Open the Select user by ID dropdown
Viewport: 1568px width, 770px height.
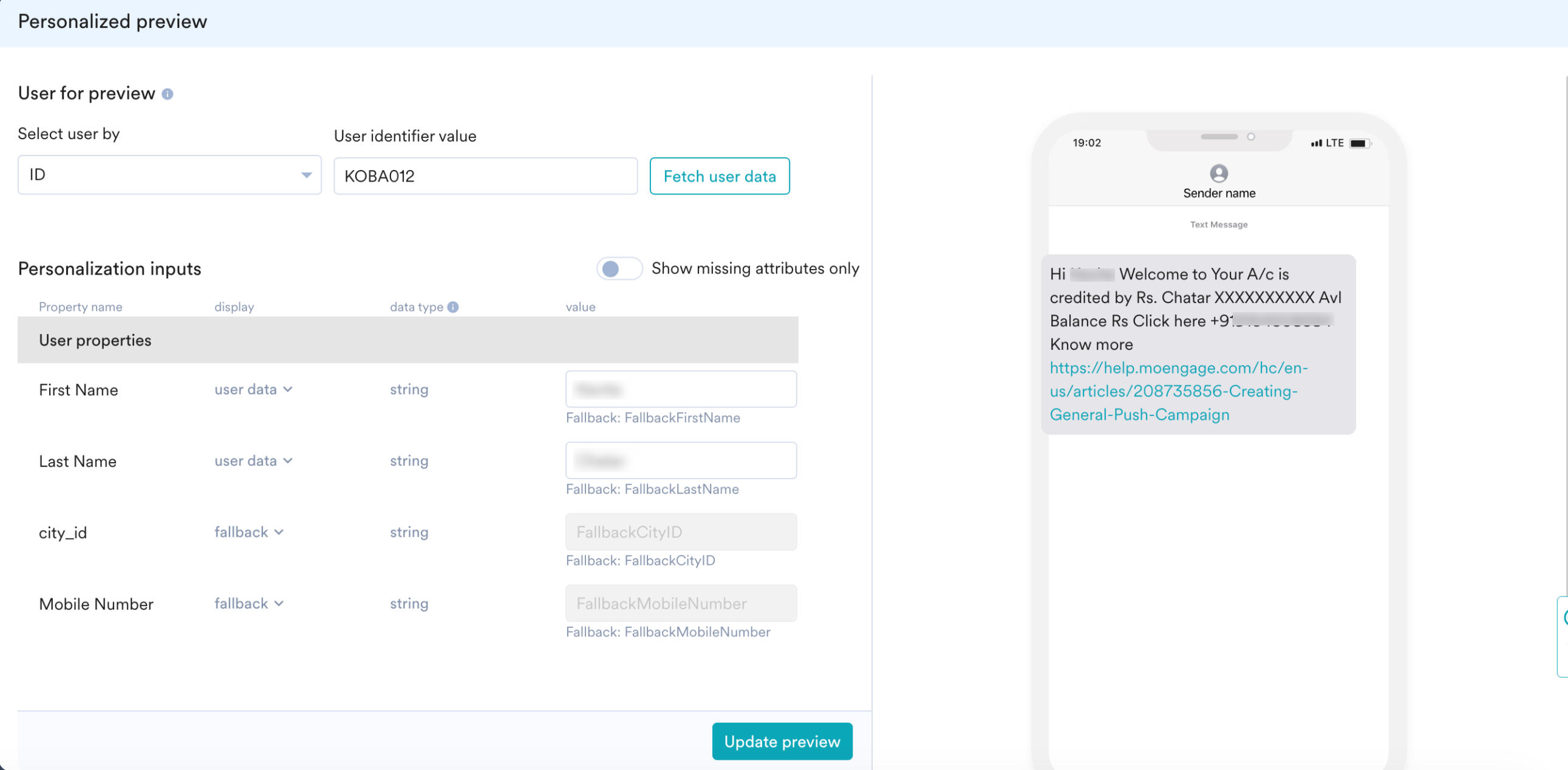169,175
